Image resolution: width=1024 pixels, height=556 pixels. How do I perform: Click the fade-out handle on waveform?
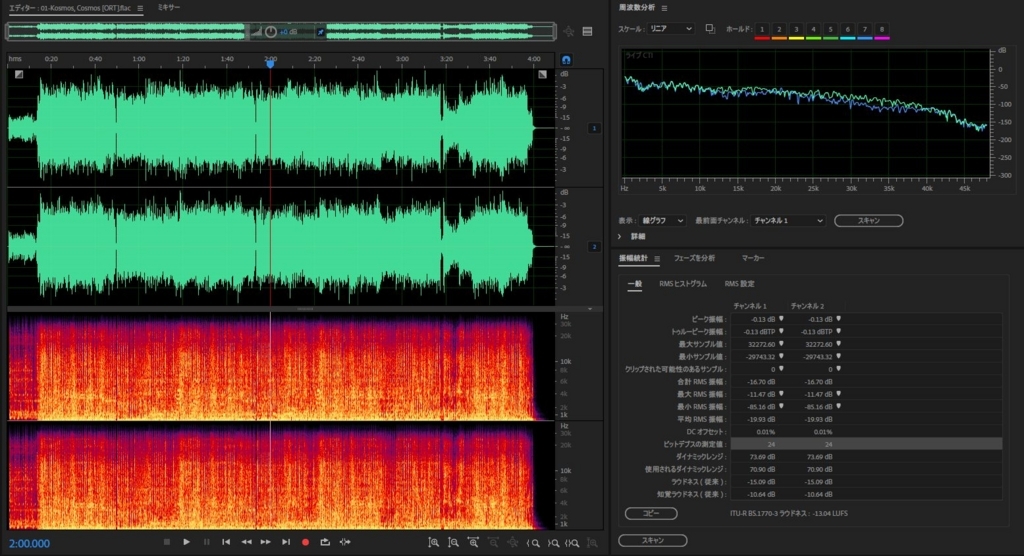pos(542,74)
